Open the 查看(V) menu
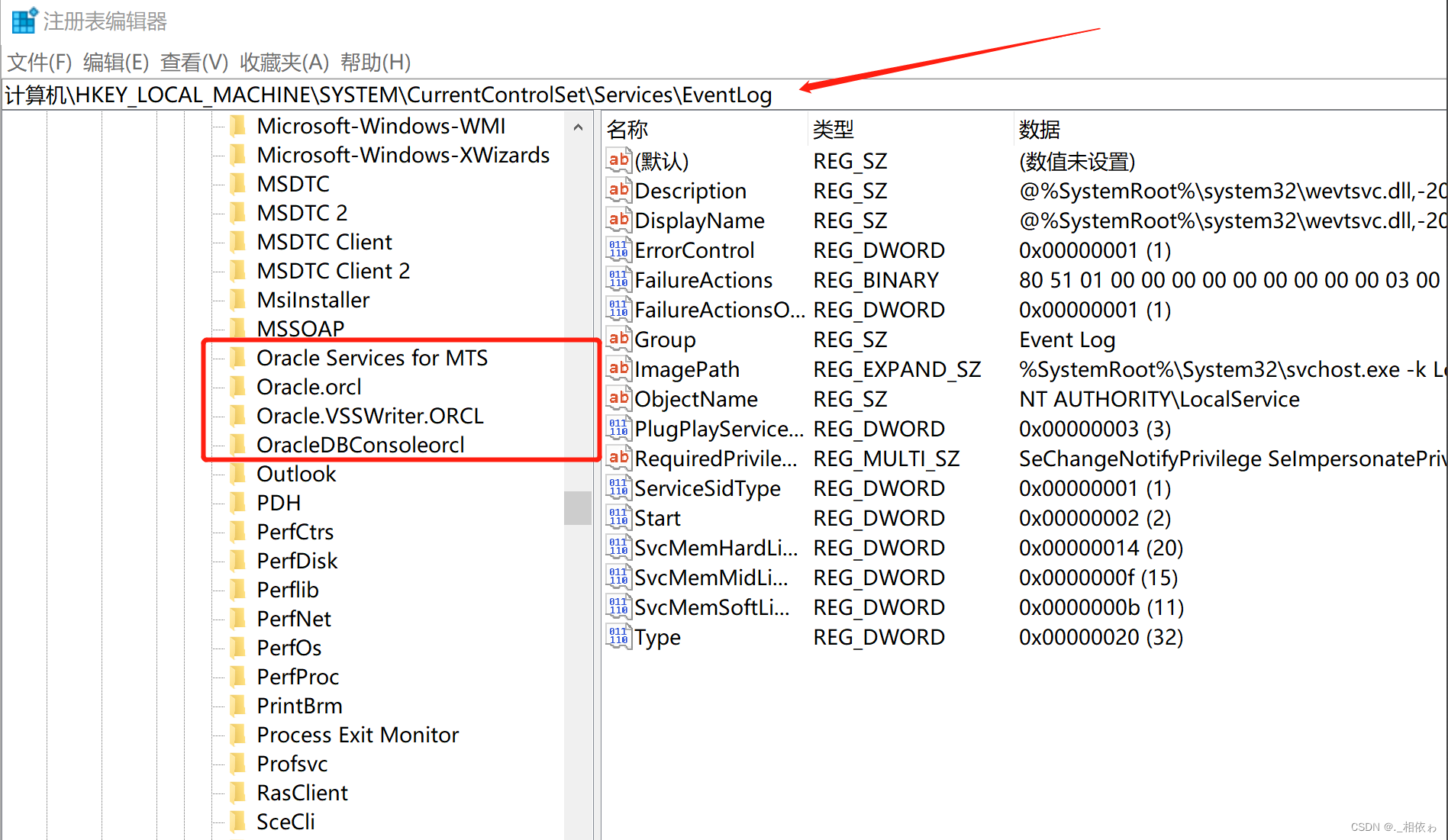This screenshot has width=1448, height=840. point(194,63)
